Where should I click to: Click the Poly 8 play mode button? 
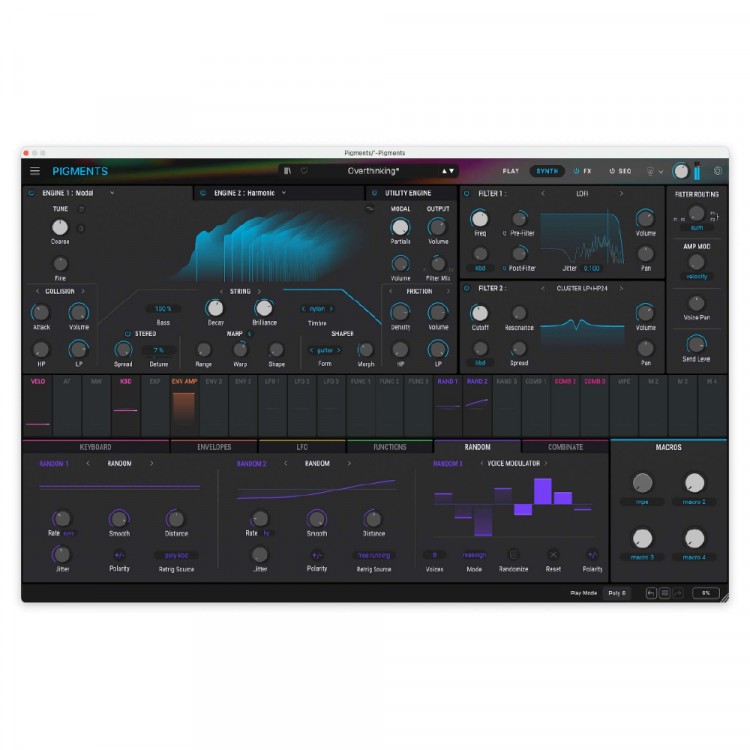tap(617, 593)
